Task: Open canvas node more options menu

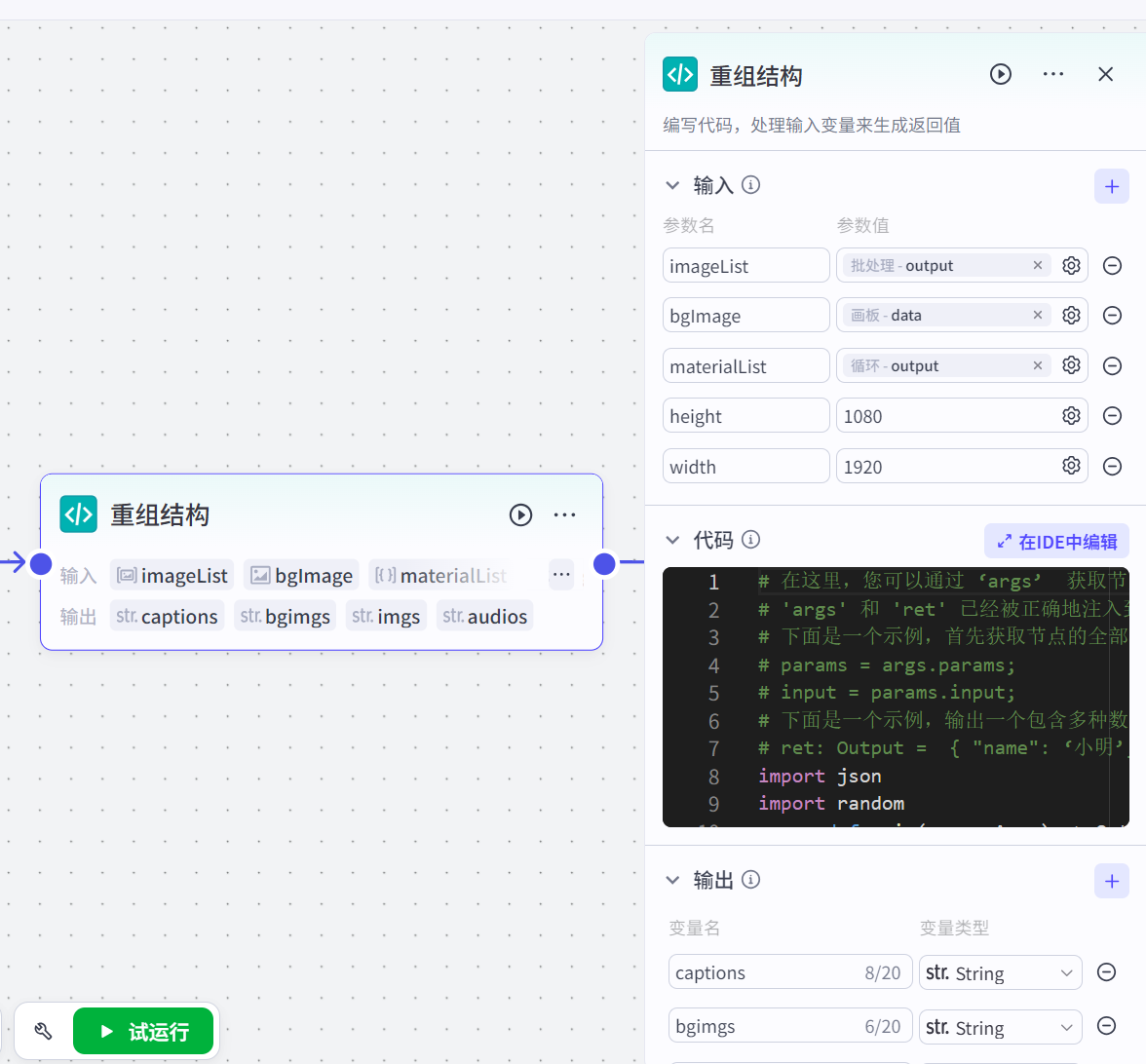Action: point(564,514)
